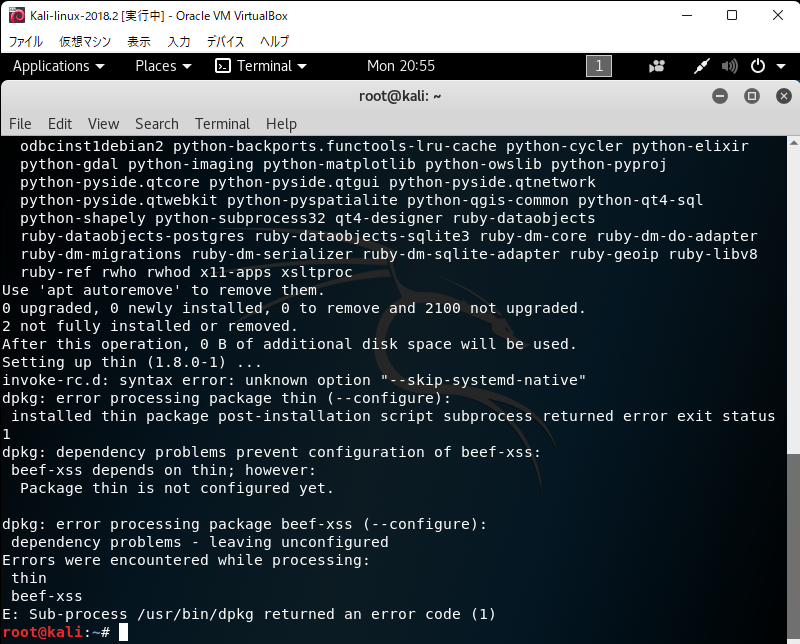Click the 'invoke-rc.d: syntax error' line

coord(294,380)
